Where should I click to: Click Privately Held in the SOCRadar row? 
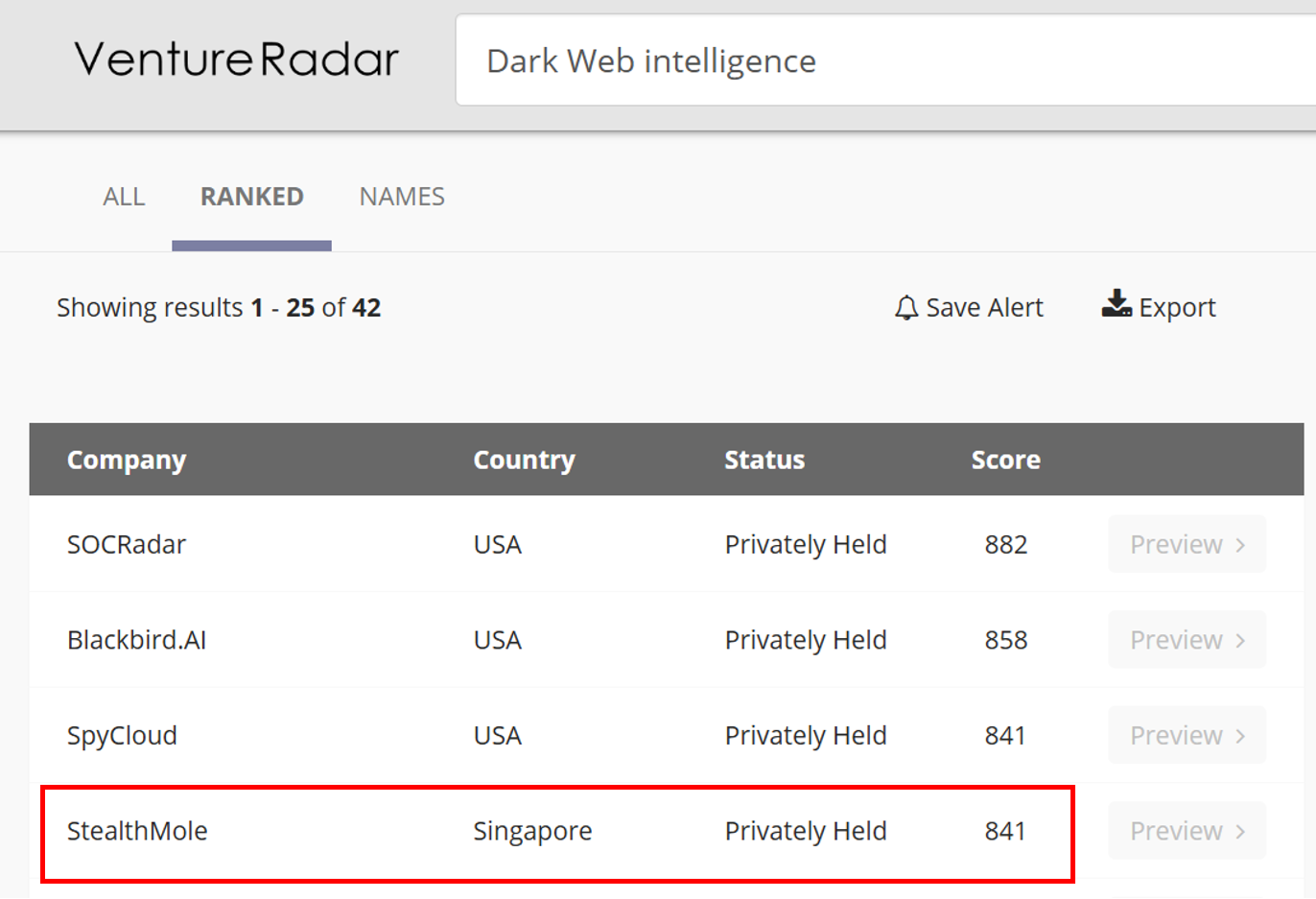tap(806, 545)
